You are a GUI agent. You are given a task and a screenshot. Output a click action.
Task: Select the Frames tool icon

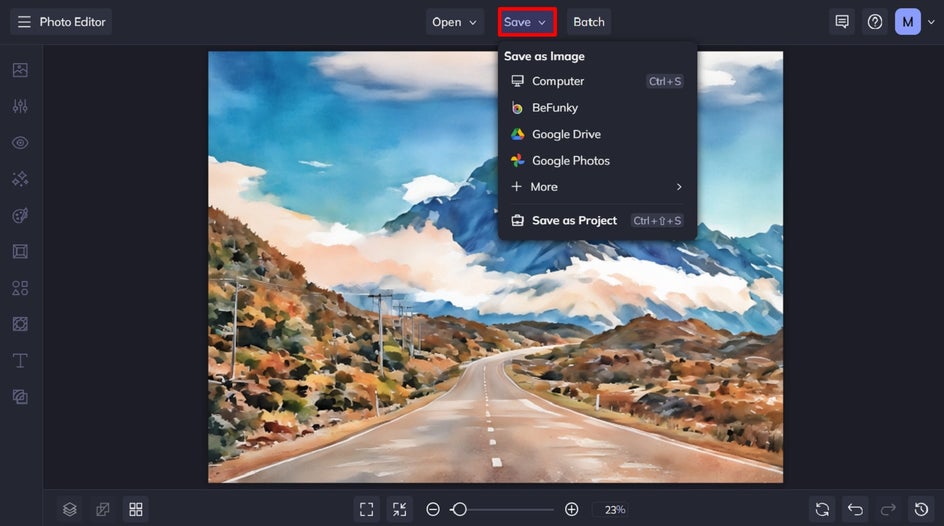tap(20, 252)
